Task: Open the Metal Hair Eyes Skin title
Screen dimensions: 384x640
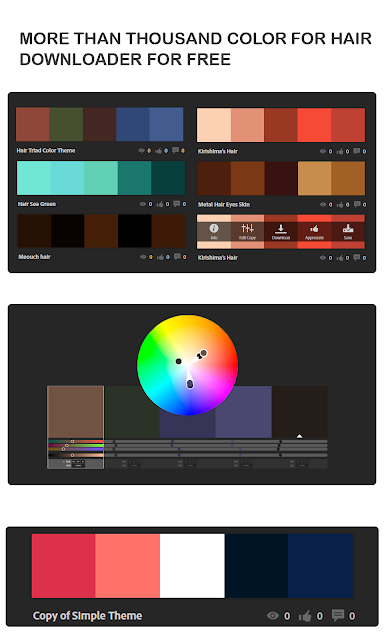Action: pos(224,204)
